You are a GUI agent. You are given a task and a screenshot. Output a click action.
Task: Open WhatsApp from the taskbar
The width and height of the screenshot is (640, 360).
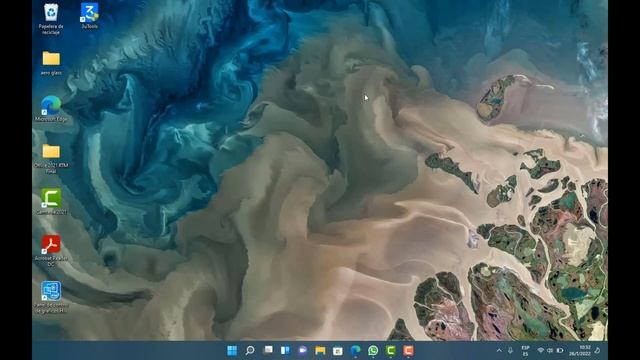[373, 350]
